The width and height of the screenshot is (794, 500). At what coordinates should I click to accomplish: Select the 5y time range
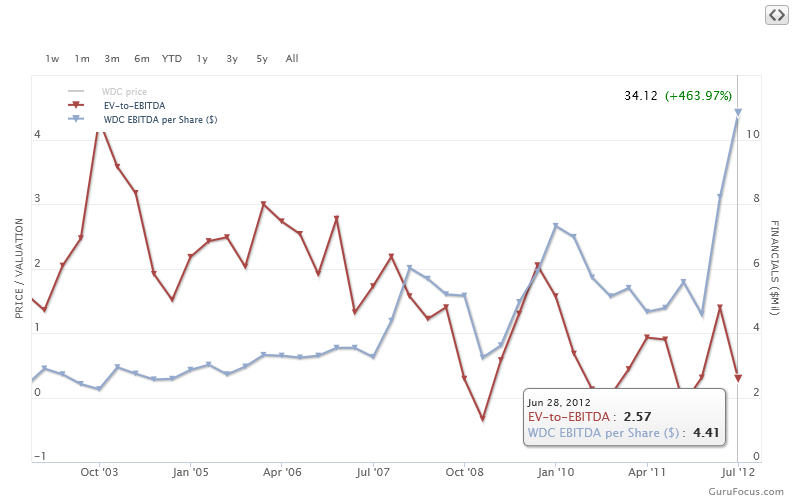(262, 59)
